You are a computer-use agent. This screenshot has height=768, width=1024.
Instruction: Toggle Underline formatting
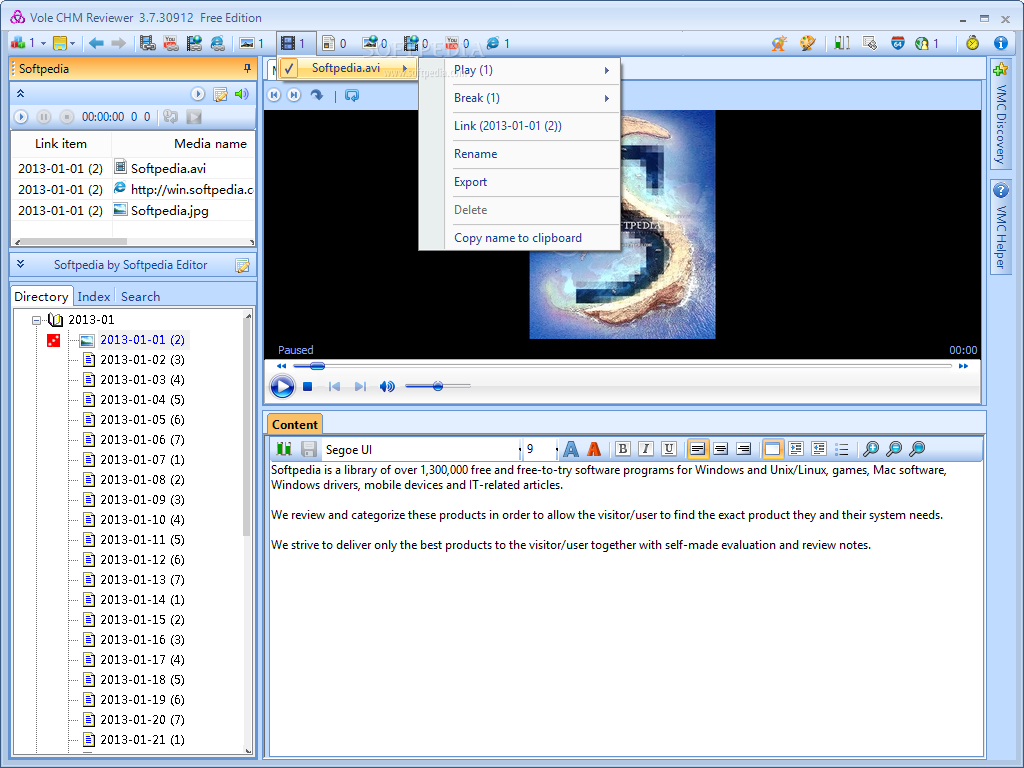point(668,449)
